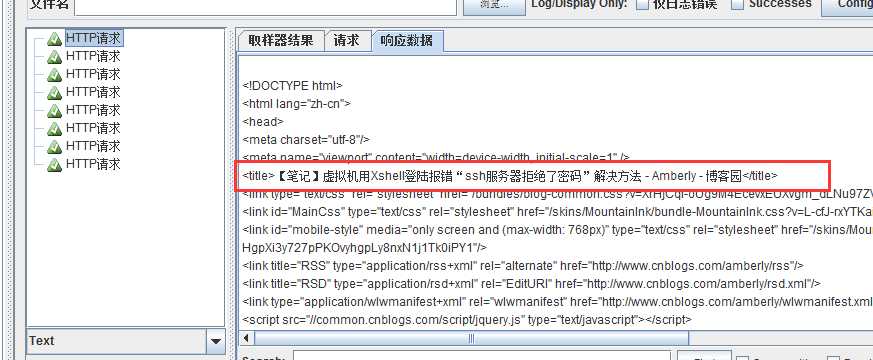Viewport: 873px width, 360px height.
Task: Click the horizontal scrollbar left arrow
Action: point(246,338)
